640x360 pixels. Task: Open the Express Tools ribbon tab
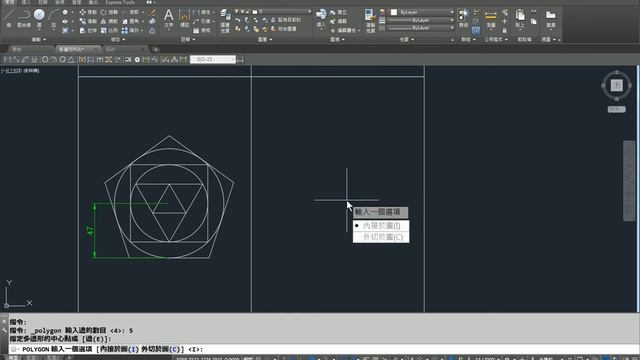(120, 2)
